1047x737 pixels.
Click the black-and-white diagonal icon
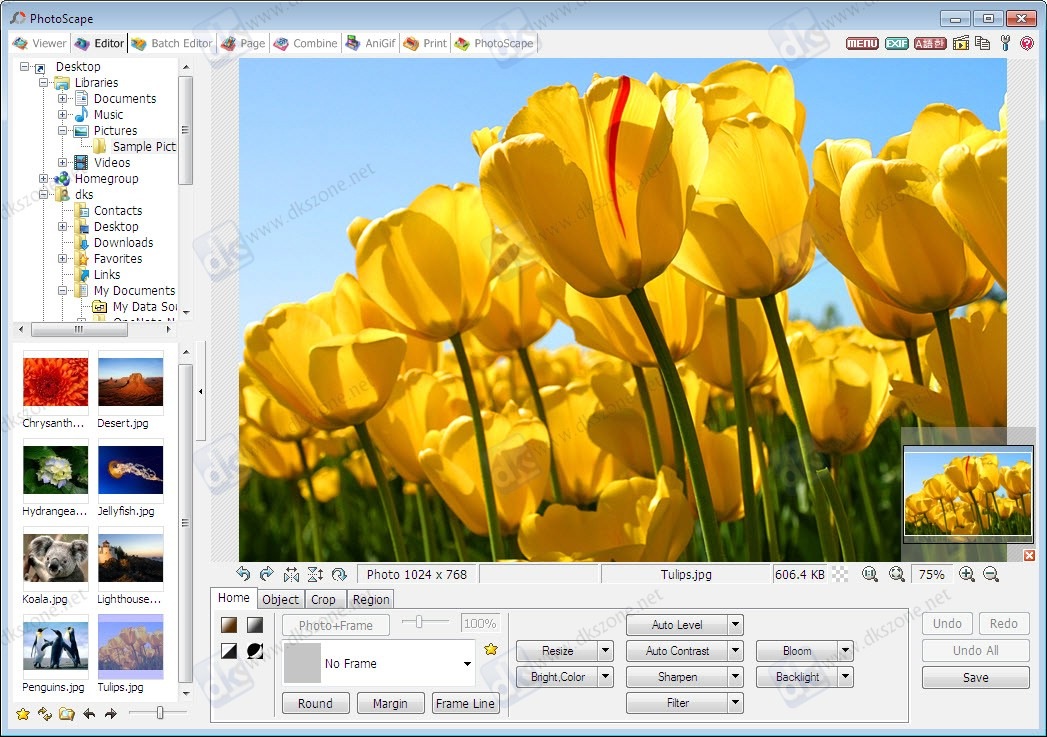tap(229, 650)
